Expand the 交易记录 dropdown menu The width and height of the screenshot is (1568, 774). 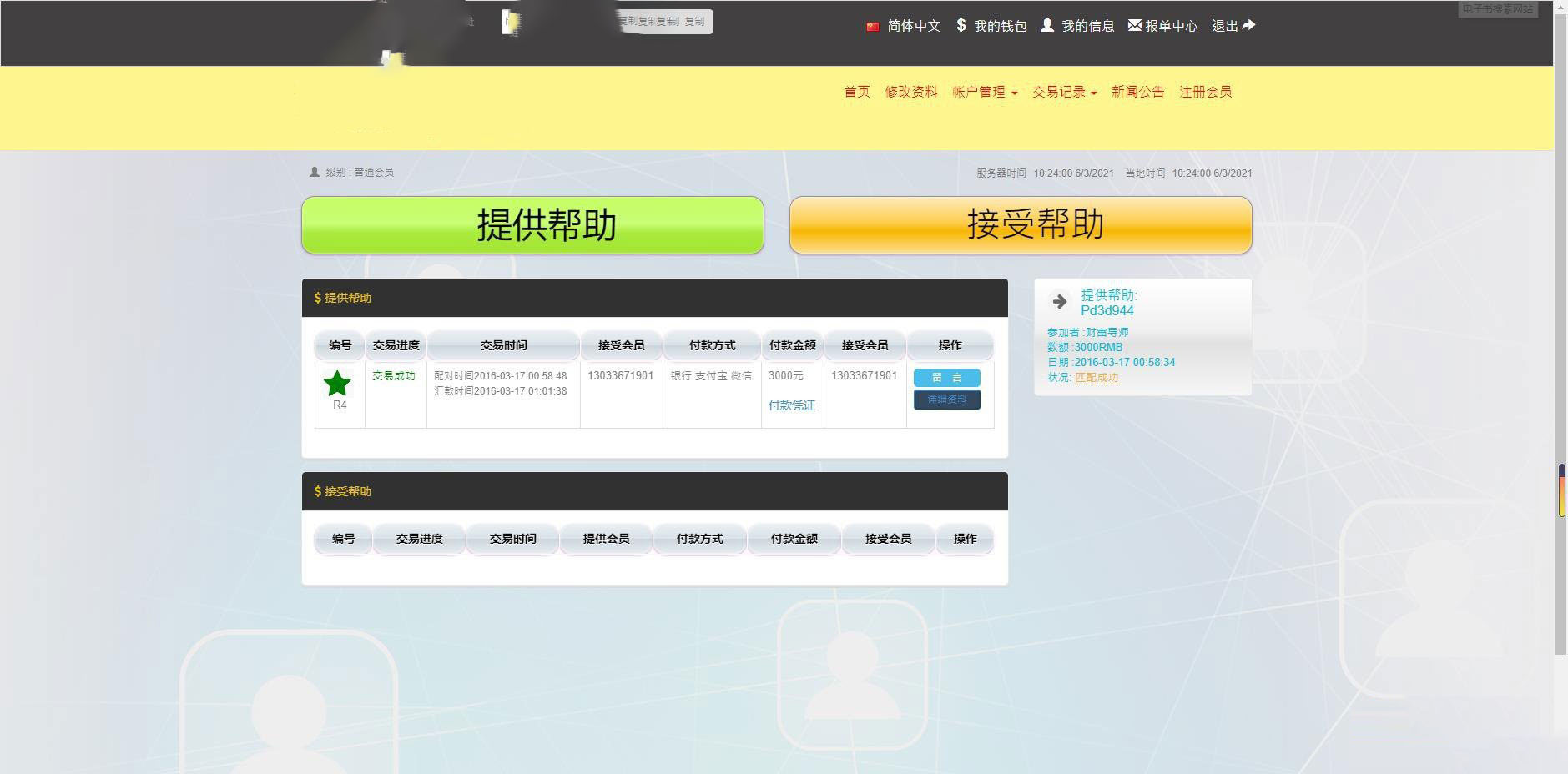pos(1064,92)
